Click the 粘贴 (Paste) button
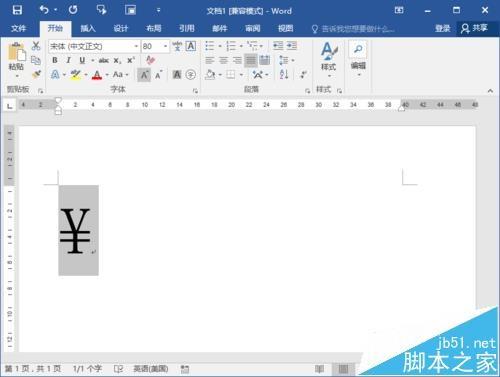The image size is (500, 377). [16, 60]
